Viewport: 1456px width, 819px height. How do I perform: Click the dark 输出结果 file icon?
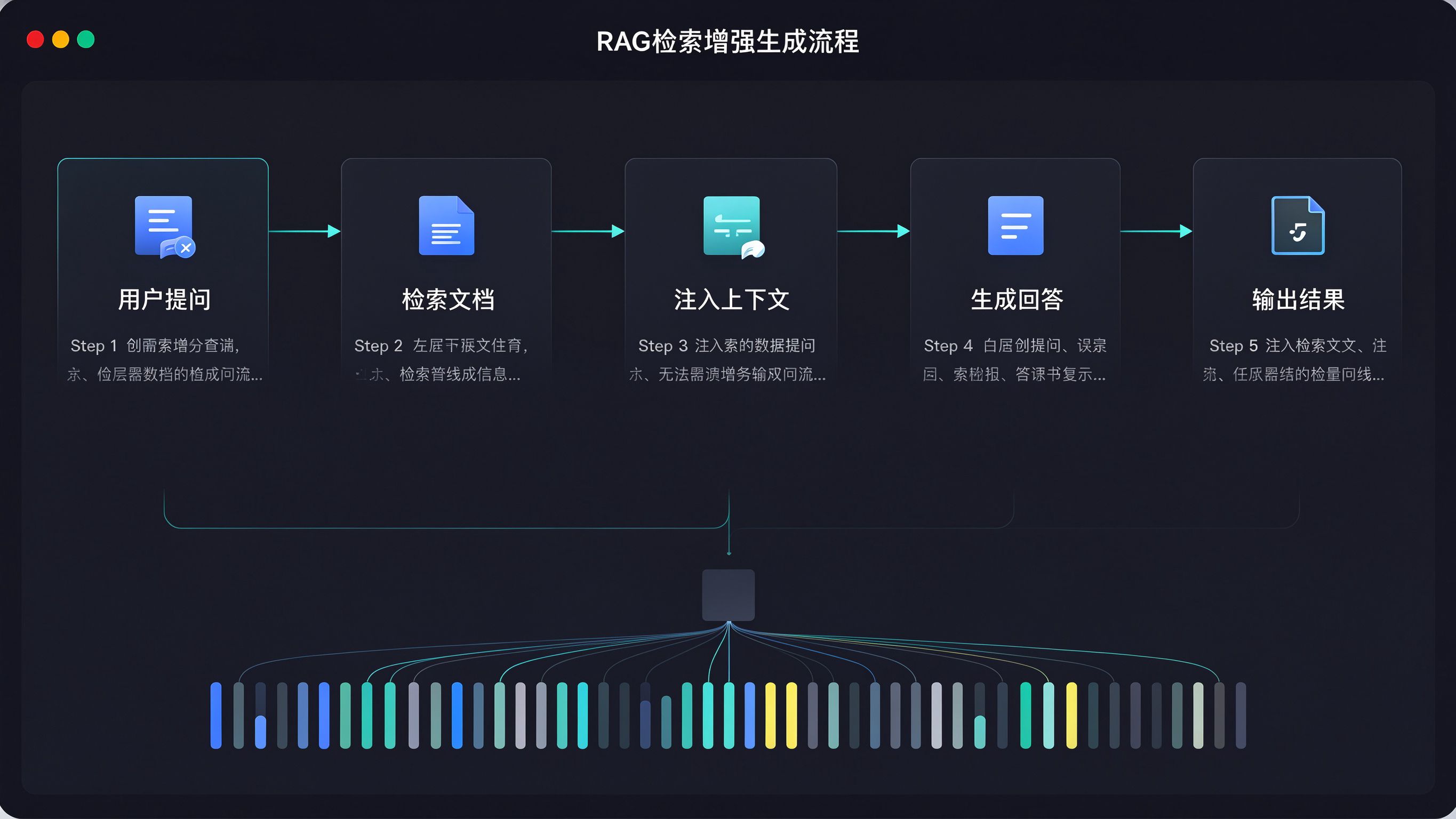[x=1298, y=226]
